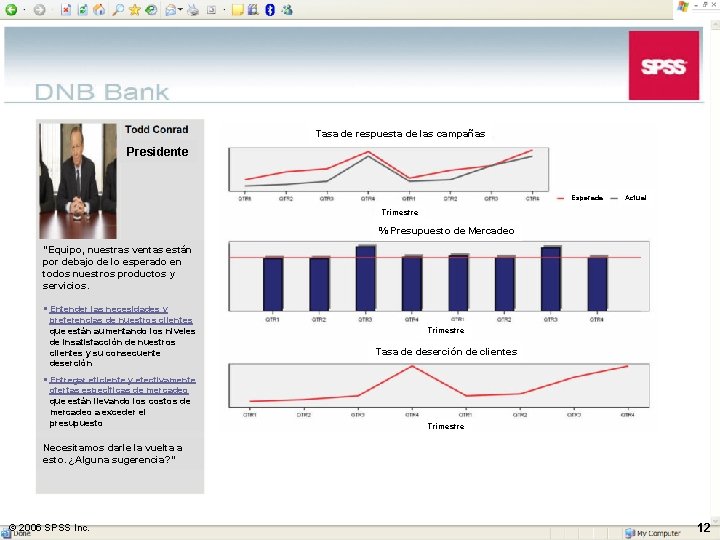The height and width of the screenshot is (540, 720).
Task: Open the Messenger icon
Action: 287,10
